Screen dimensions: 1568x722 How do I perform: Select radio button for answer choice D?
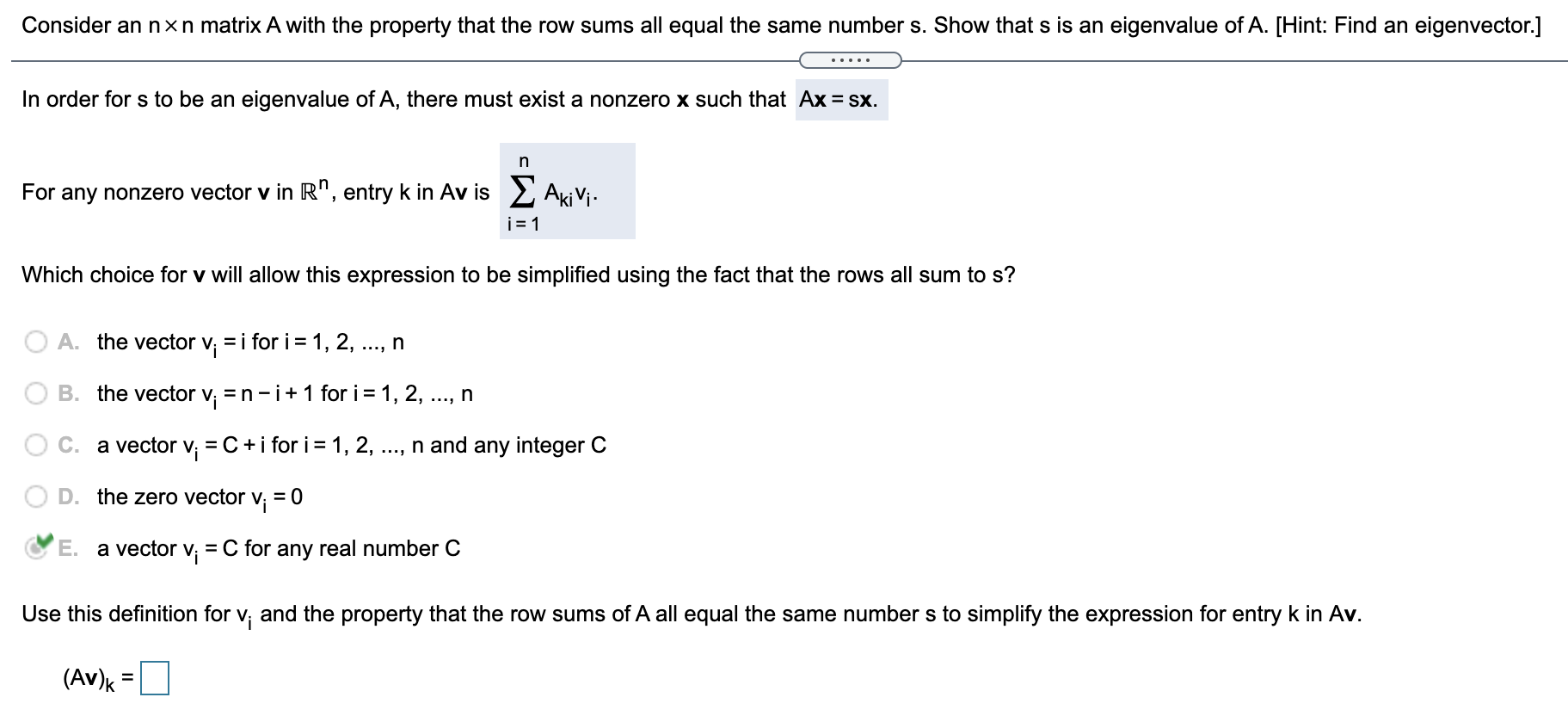click(x=36, y=497)
